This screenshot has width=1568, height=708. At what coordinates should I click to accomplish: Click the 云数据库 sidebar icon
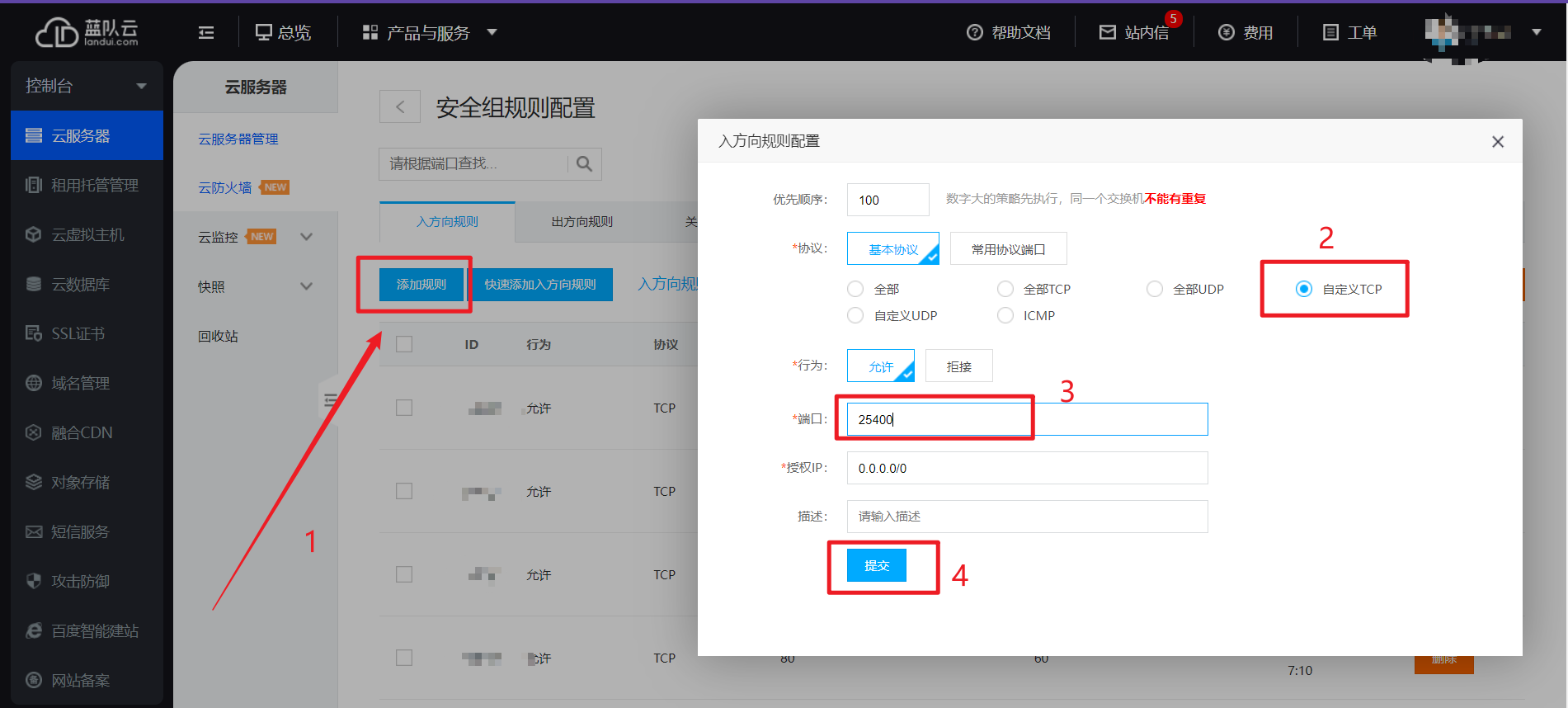tap(34, 284)
